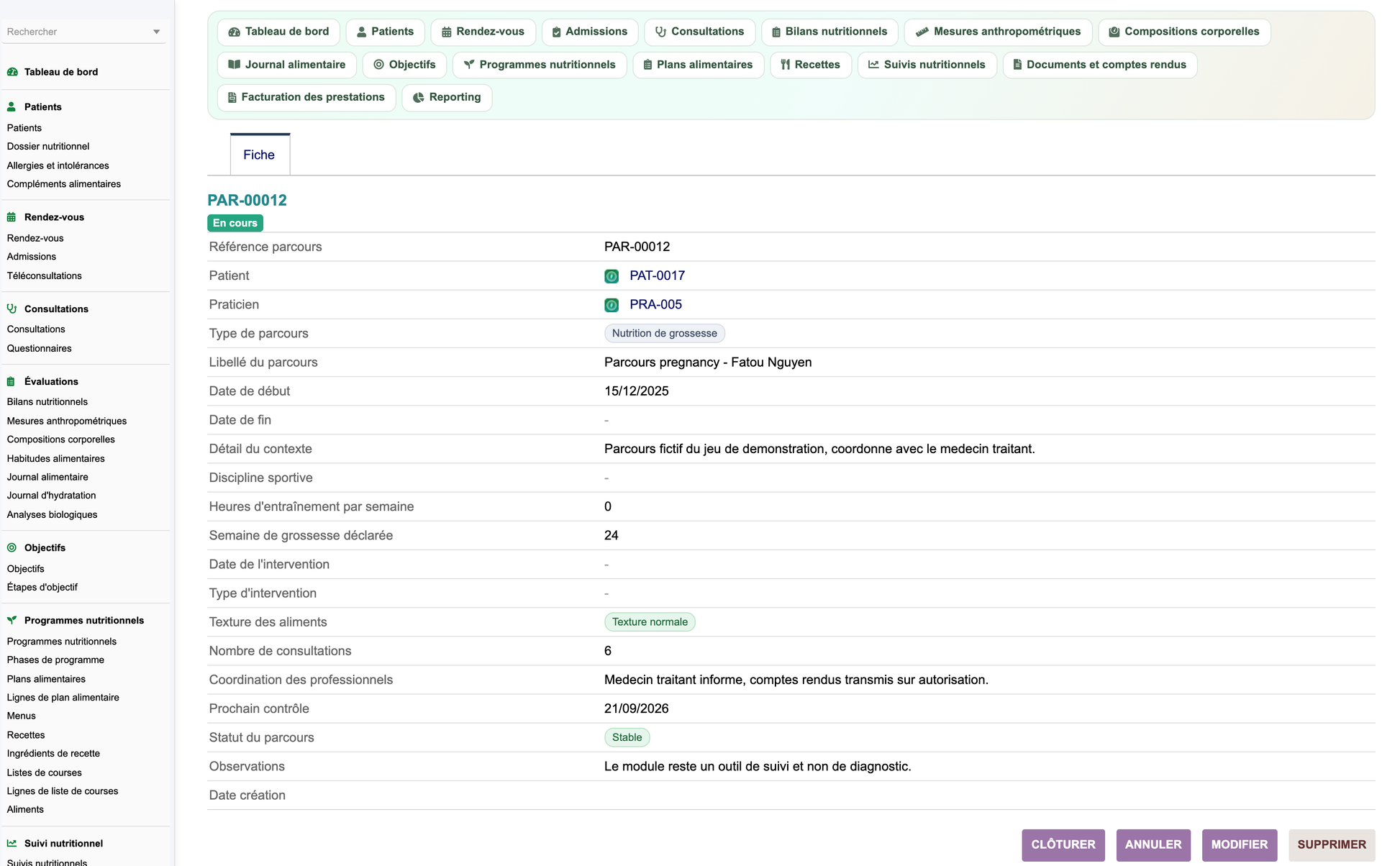1400x866 pixels.
Task: Open Compléments alimentaires in sidebar
Action: pos(64,184)
